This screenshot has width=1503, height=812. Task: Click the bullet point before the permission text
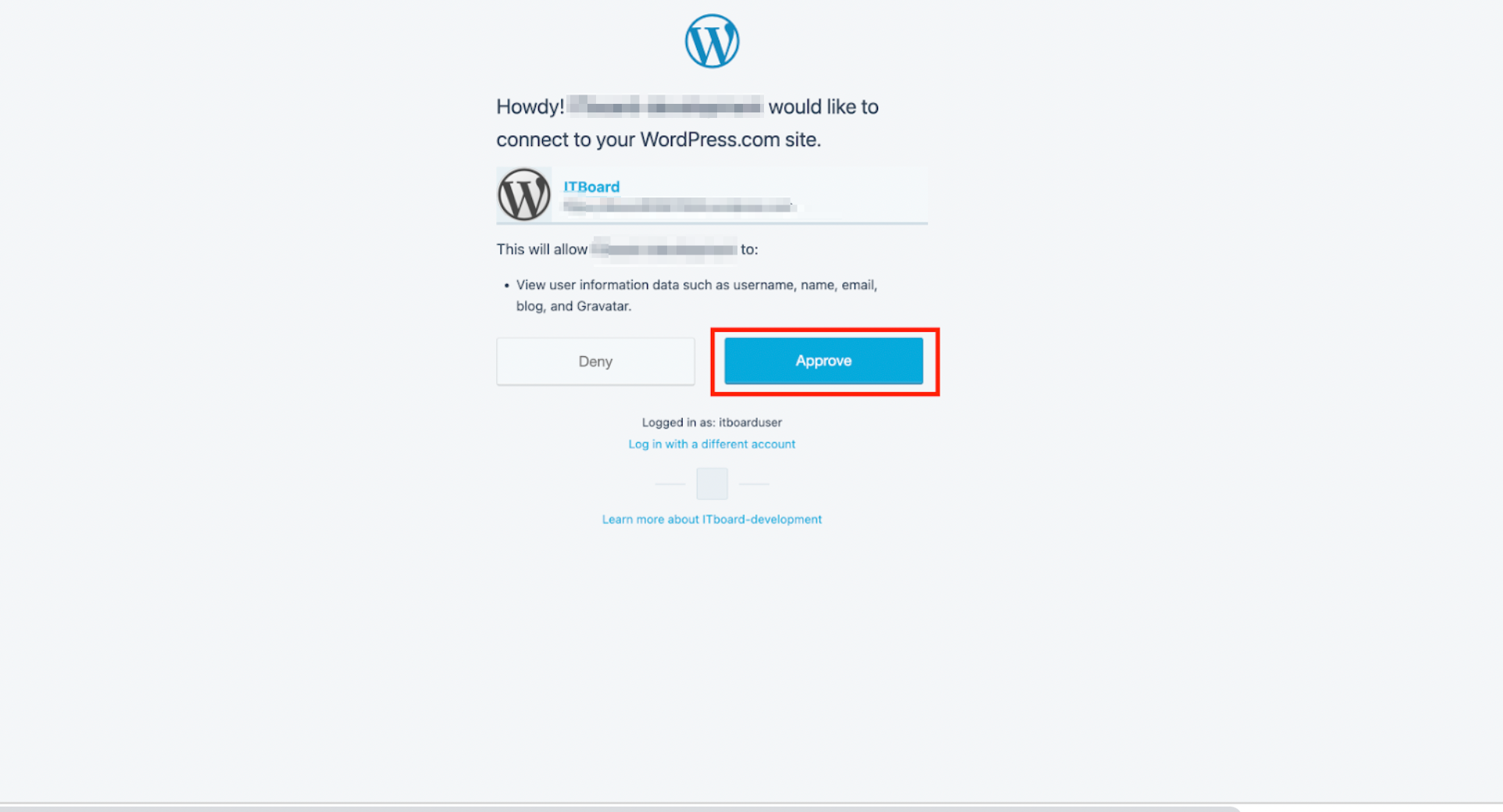(x=506, y=286)
